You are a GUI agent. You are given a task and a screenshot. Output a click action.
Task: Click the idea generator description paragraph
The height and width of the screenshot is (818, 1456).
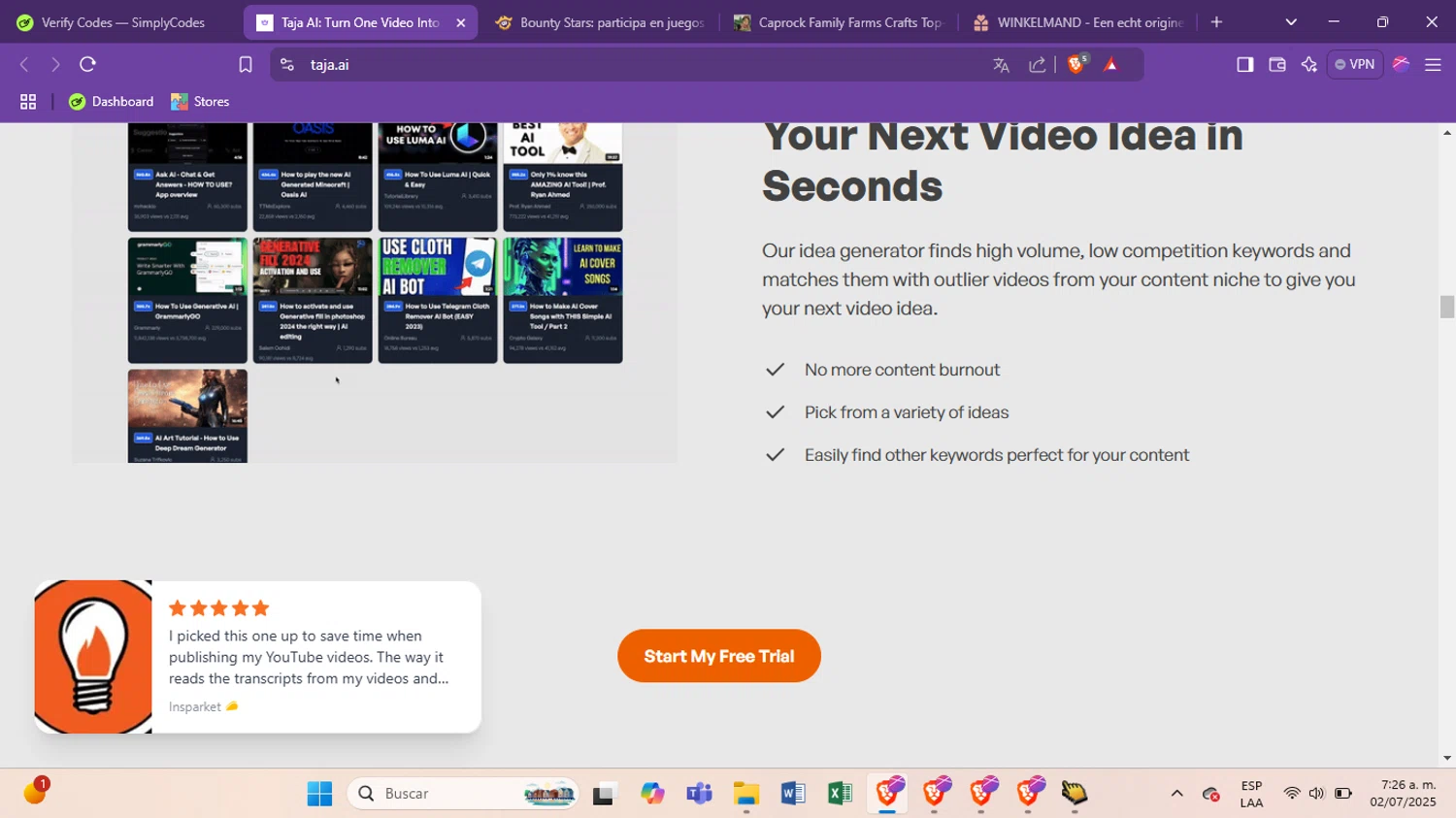pyautogui.click(x=1059, y=279)
